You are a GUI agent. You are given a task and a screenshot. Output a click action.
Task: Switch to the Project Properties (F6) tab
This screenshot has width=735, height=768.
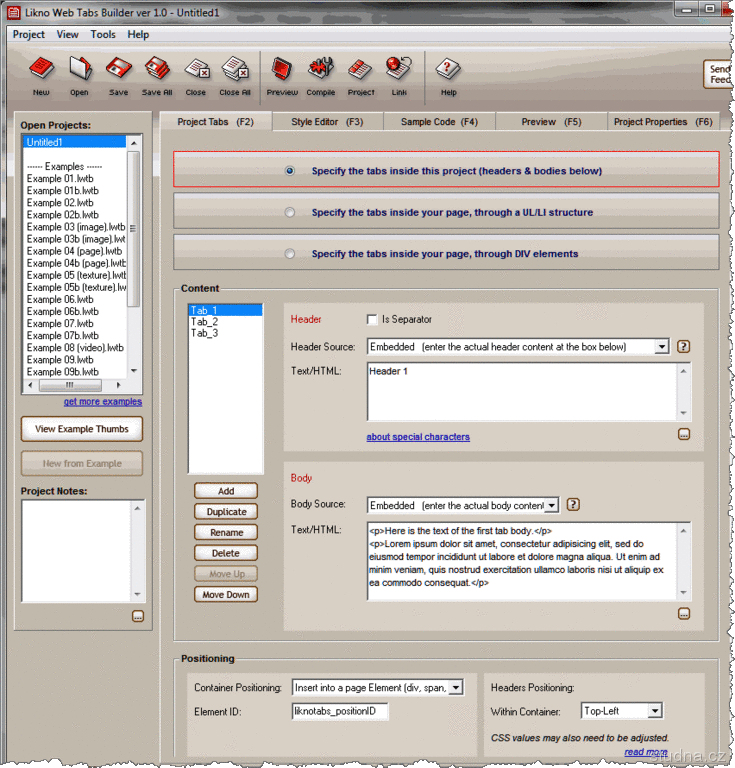pos(663,122)
